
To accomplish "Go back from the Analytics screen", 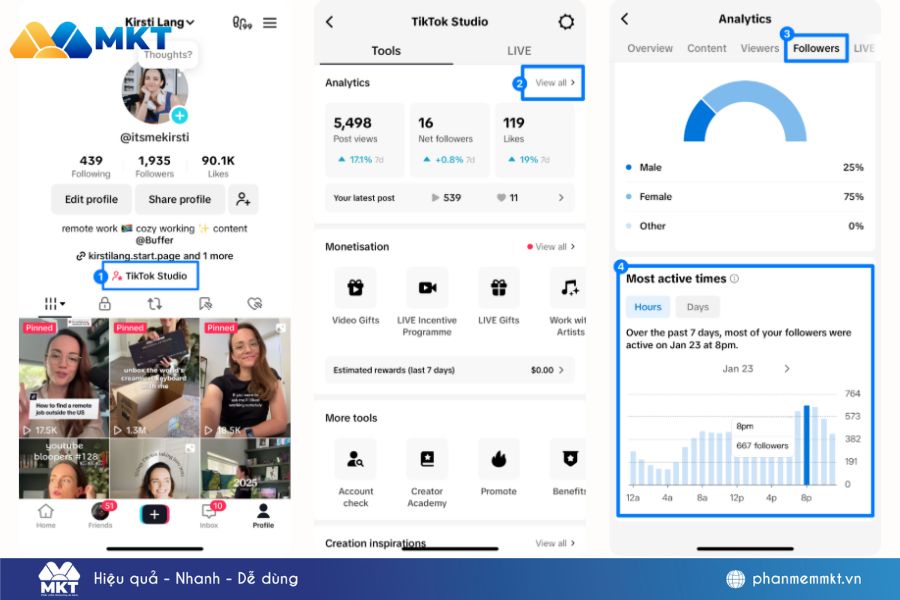I will 625,19.
